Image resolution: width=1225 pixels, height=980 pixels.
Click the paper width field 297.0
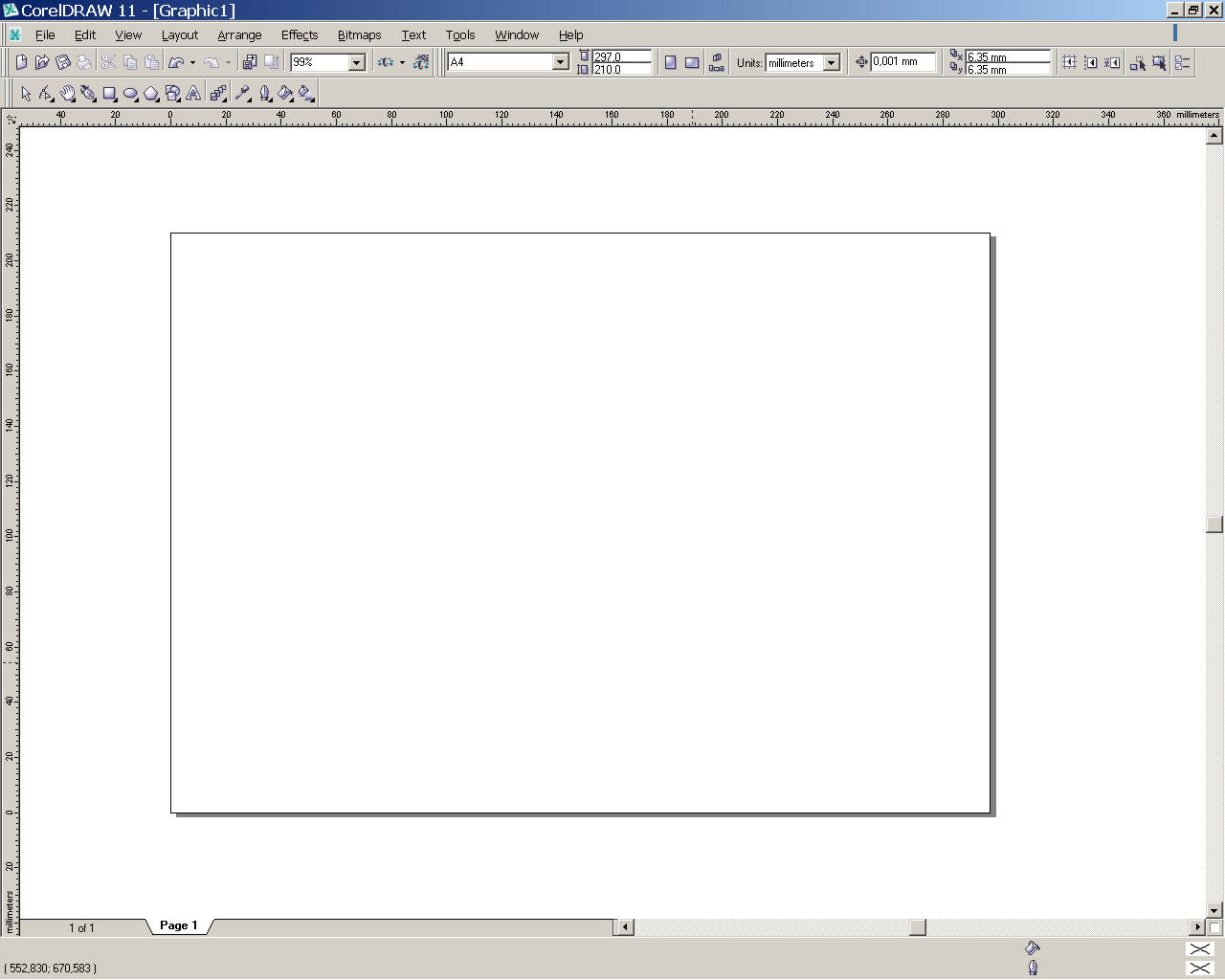621,56
